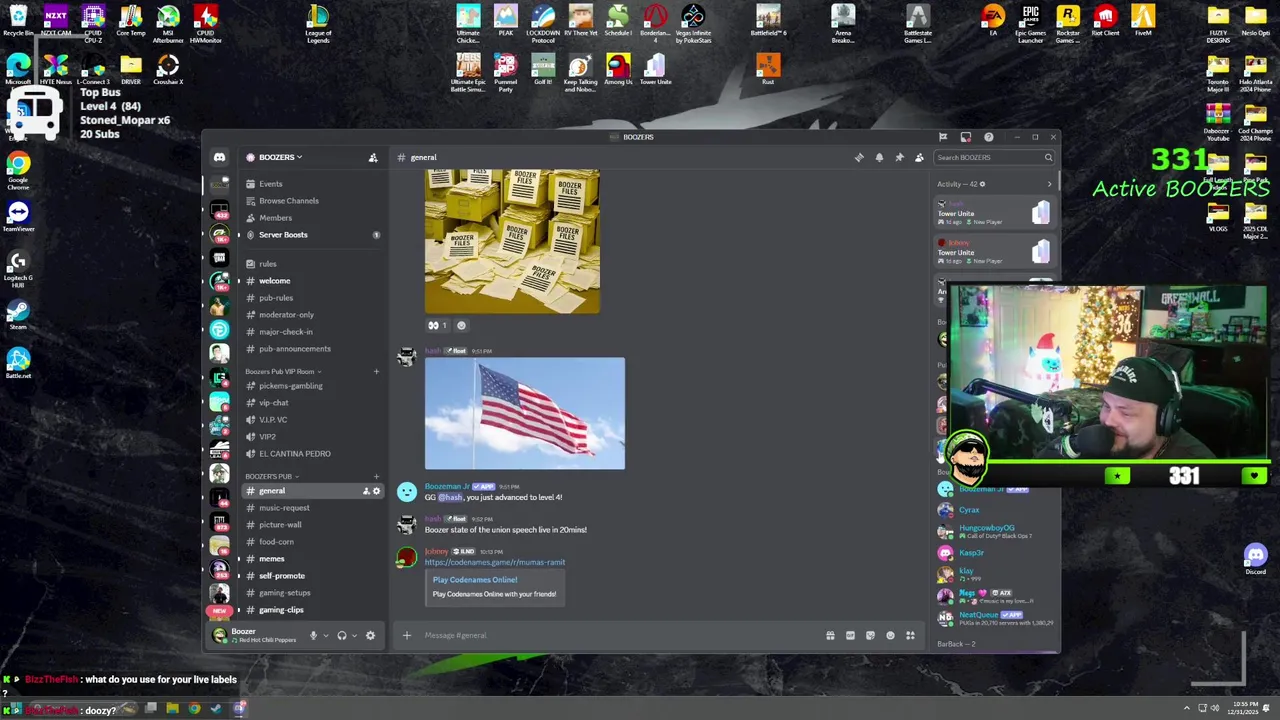Open the emoji picker icon
1280x720 pixels.
890,635
